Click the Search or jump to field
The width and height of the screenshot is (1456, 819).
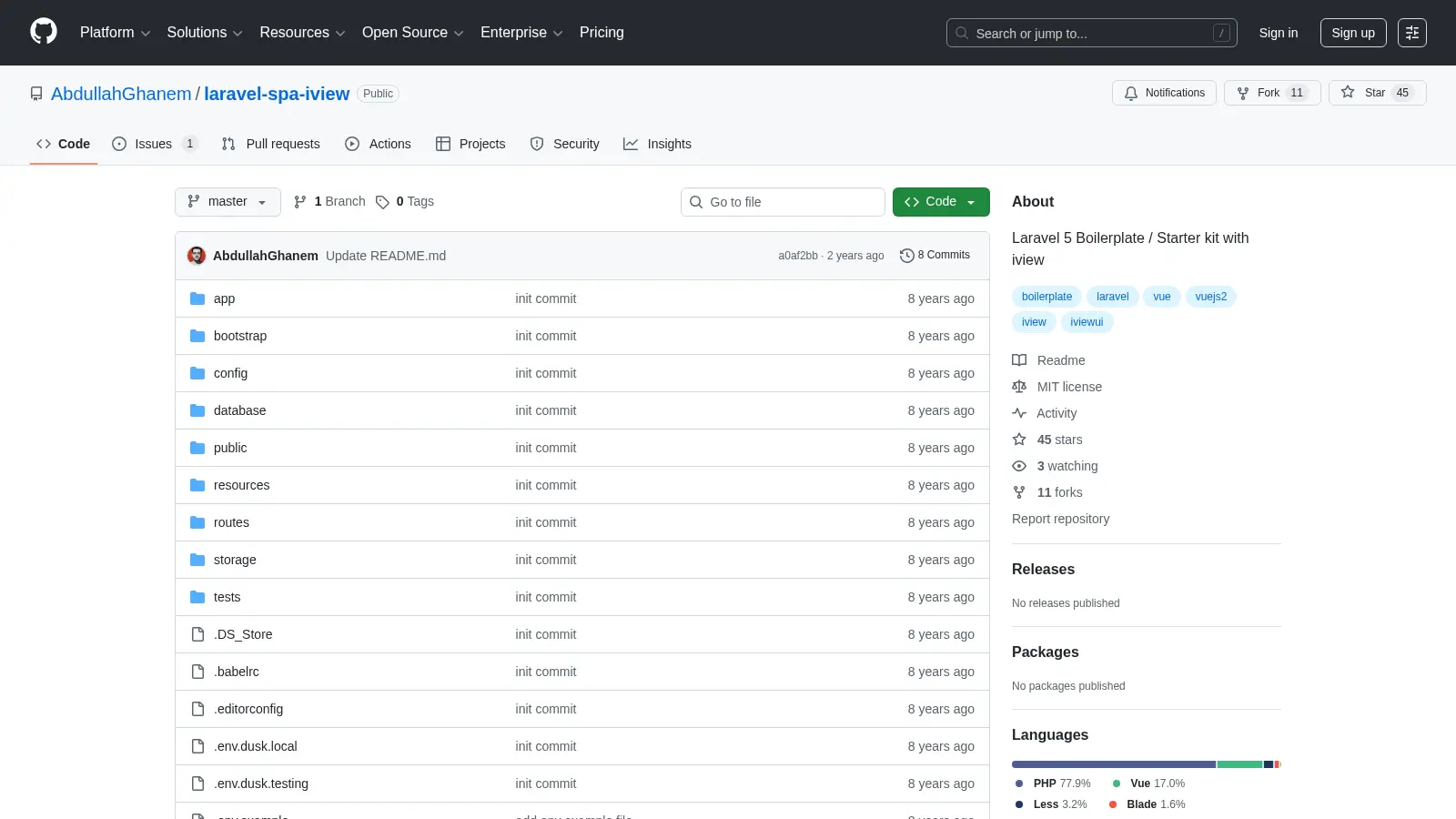pos(1092,33)
